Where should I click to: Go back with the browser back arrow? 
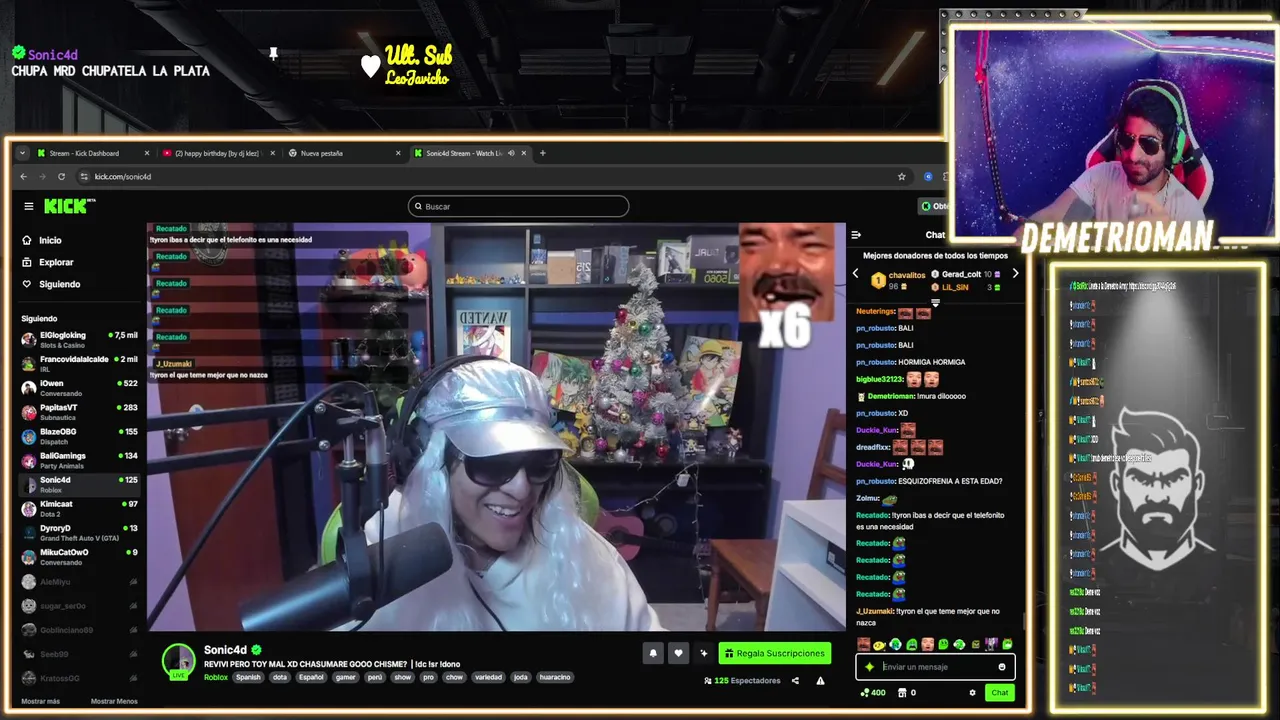[x=24, y=177]
